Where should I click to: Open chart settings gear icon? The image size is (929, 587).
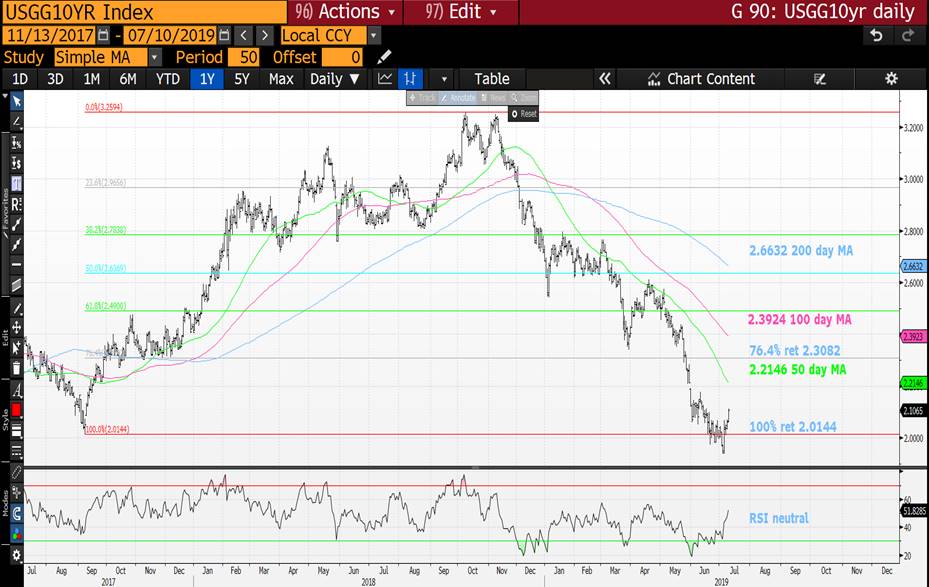(891, 79)
